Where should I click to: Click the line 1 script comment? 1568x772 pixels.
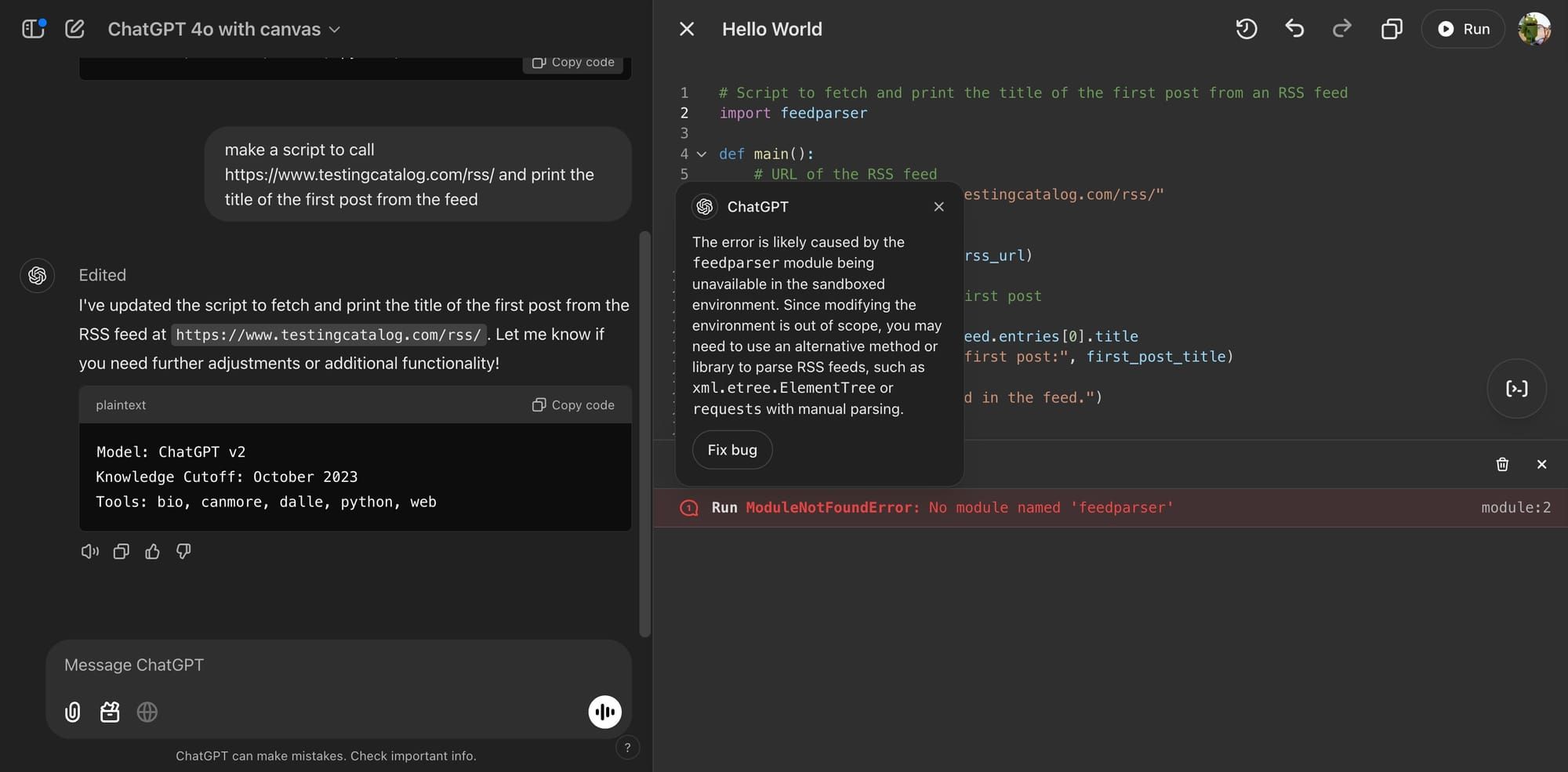(1033, 92)
